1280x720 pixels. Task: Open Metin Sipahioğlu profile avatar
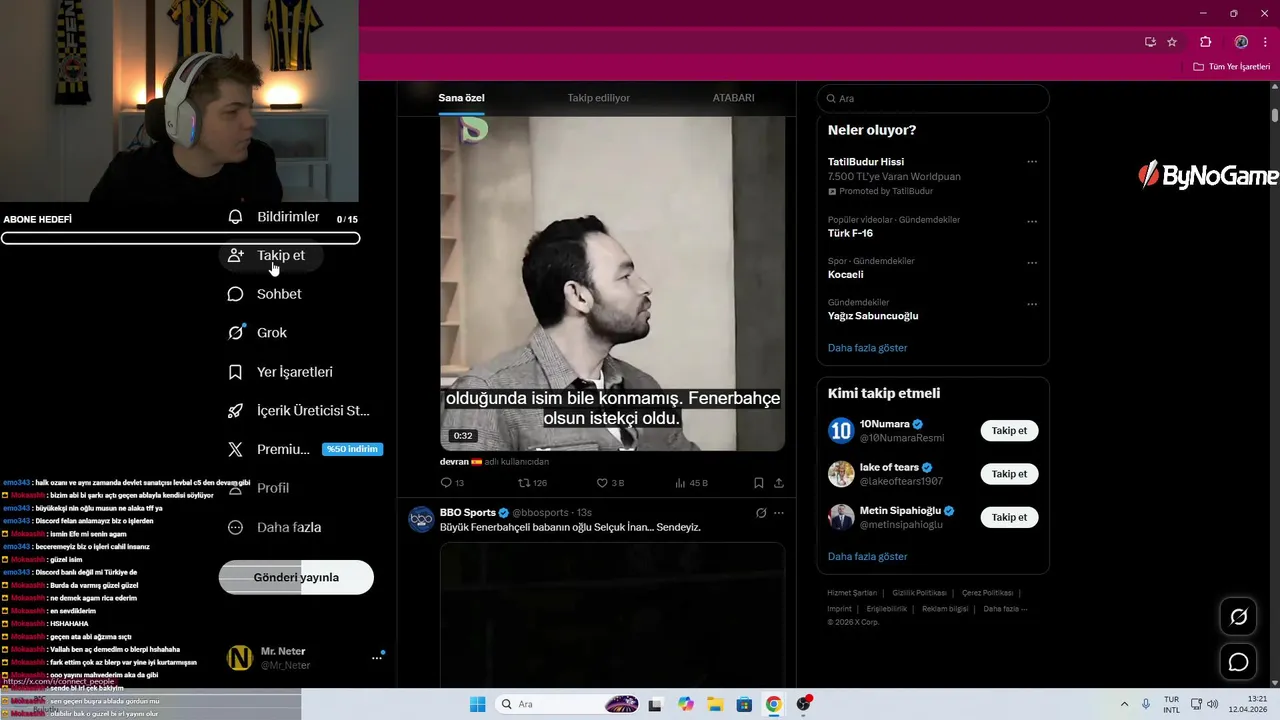[841, 517]
